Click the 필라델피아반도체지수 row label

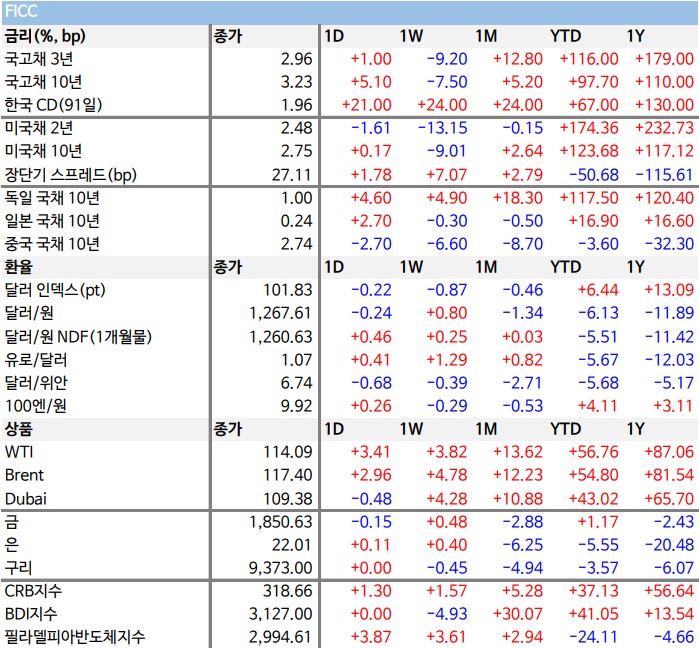tap(74, 637)
